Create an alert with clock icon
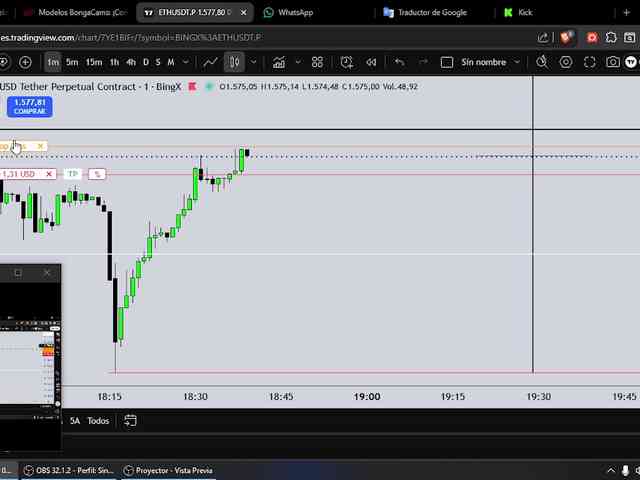Viewport: 640px width, 480px height. [347, 62]
